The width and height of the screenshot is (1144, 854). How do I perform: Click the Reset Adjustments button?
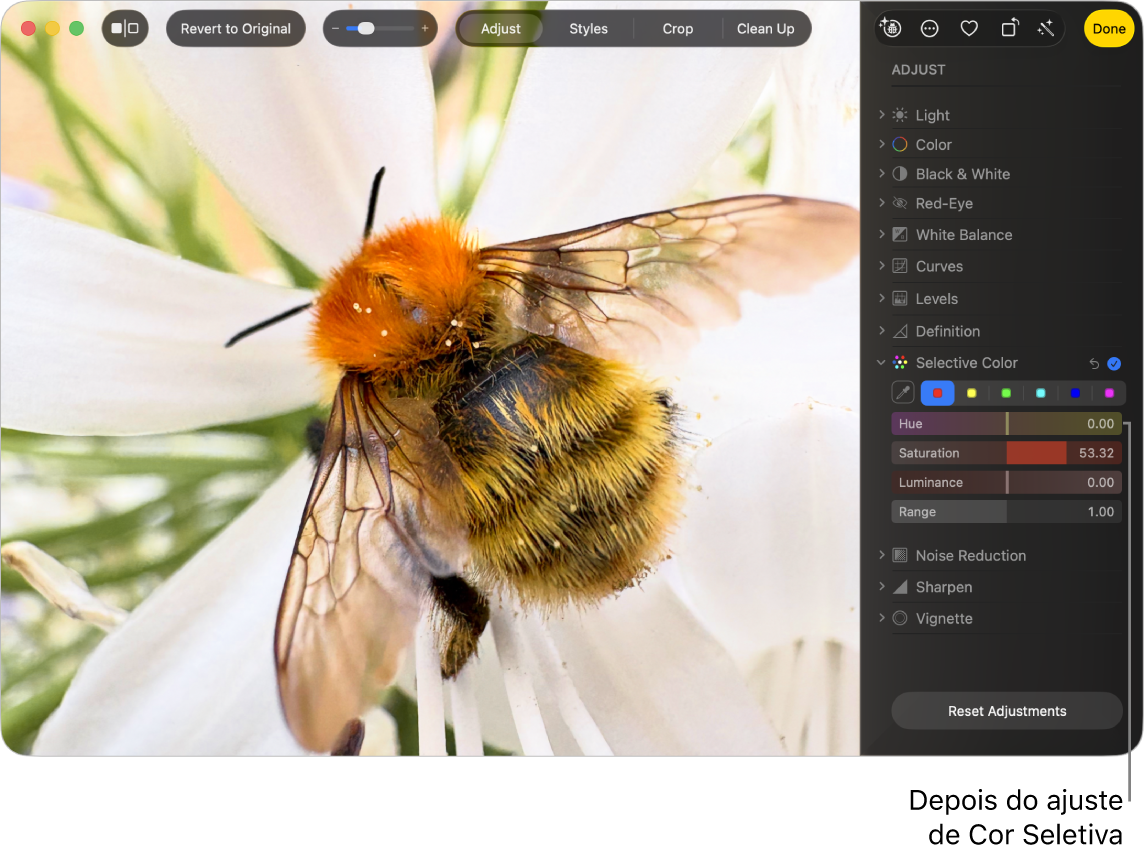(1006, 711)
